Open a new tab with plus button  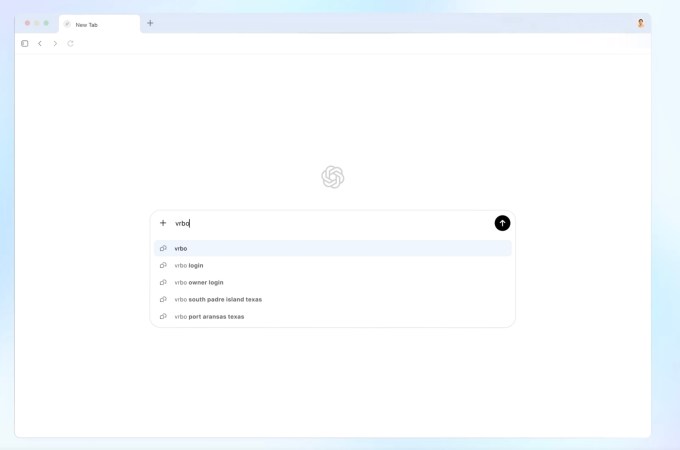150,23
